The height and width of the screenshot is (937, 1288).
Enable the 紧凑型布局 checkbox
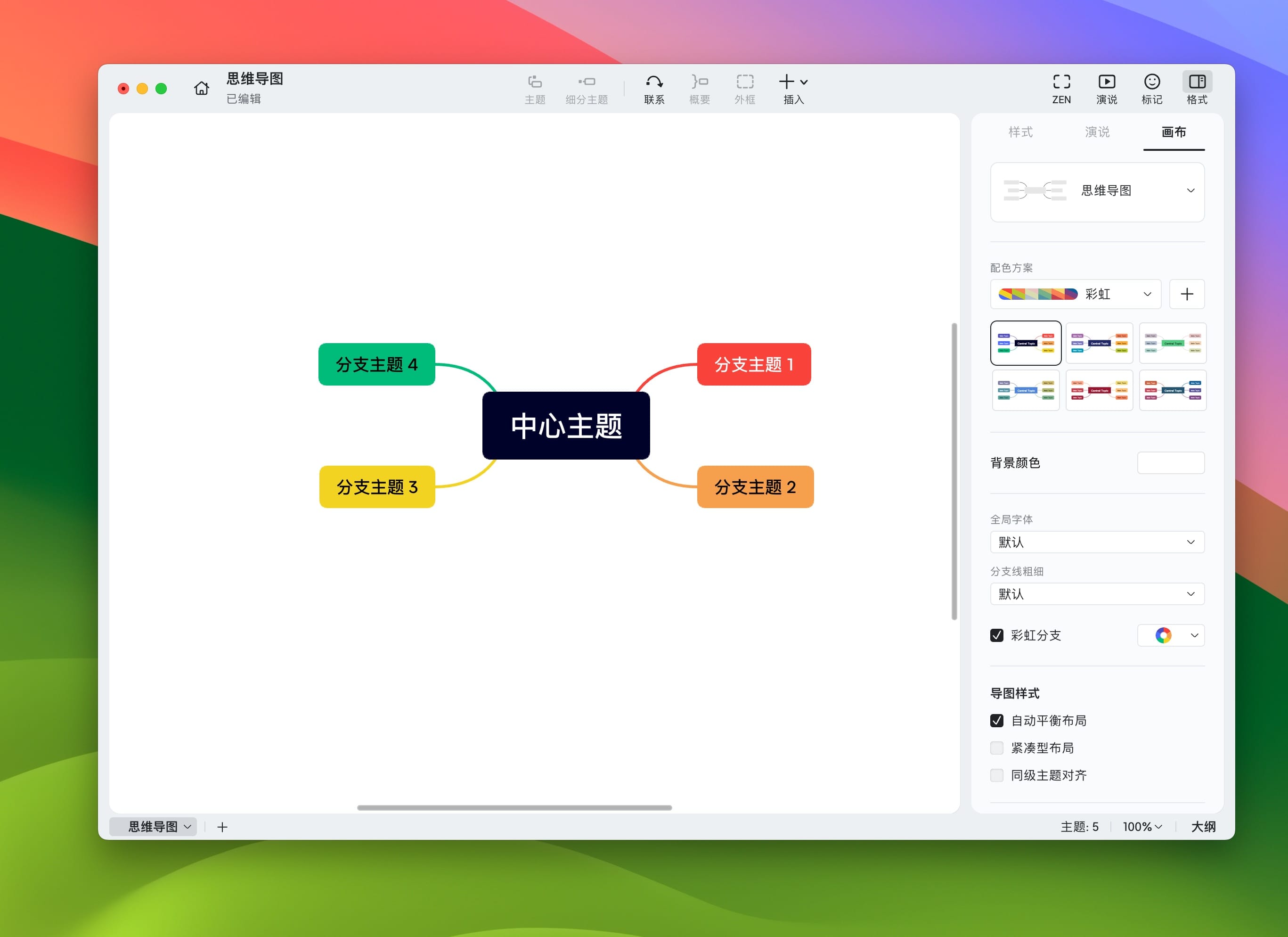point(997,748)
